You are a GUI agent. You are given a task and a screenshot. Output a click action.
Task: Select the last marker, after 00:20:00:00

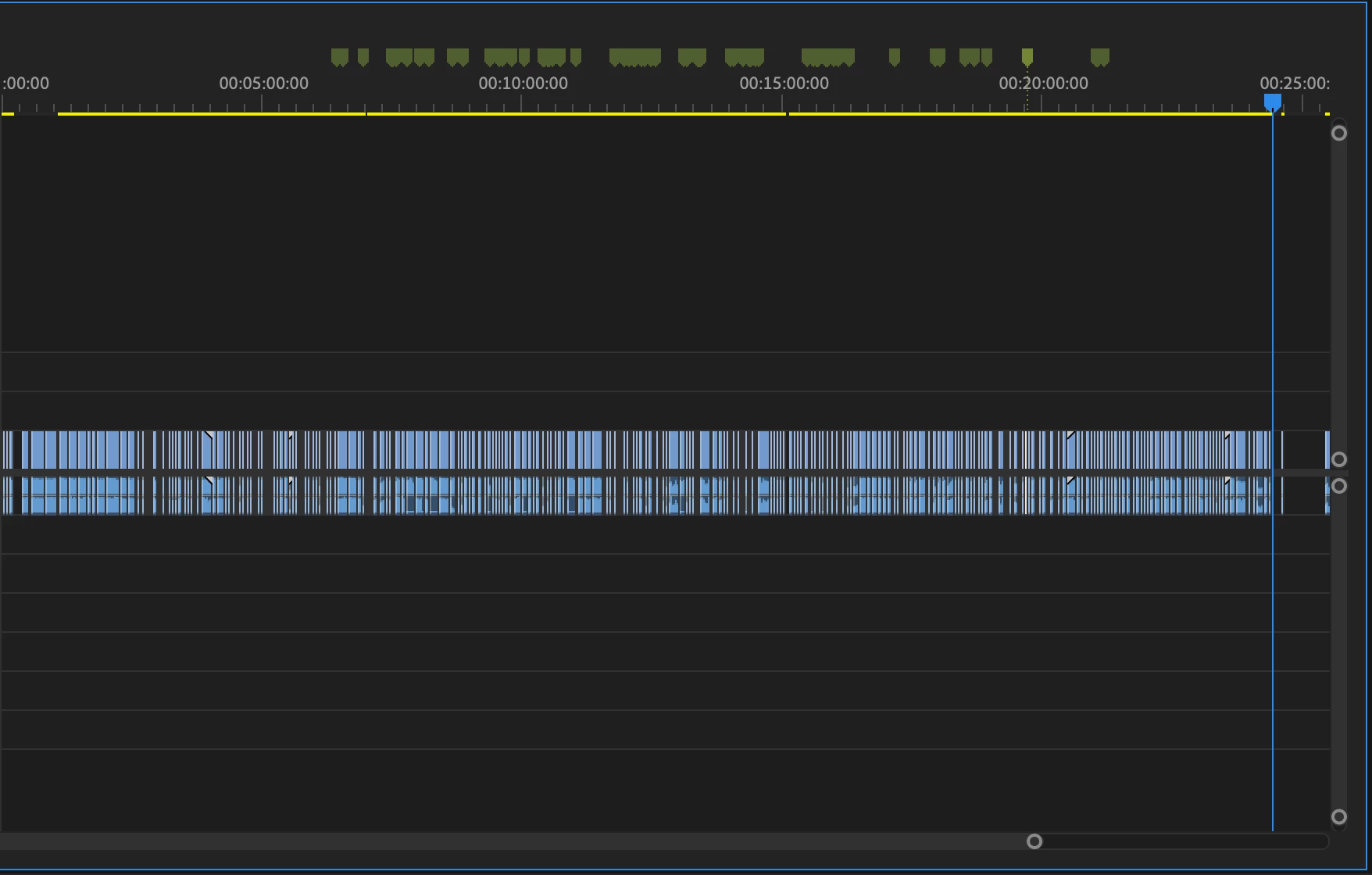pos(1100,56)
